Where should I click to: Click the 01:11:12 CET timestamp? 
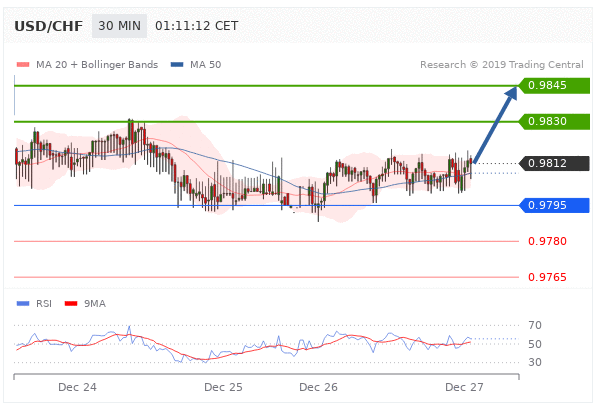pos(196,26)
